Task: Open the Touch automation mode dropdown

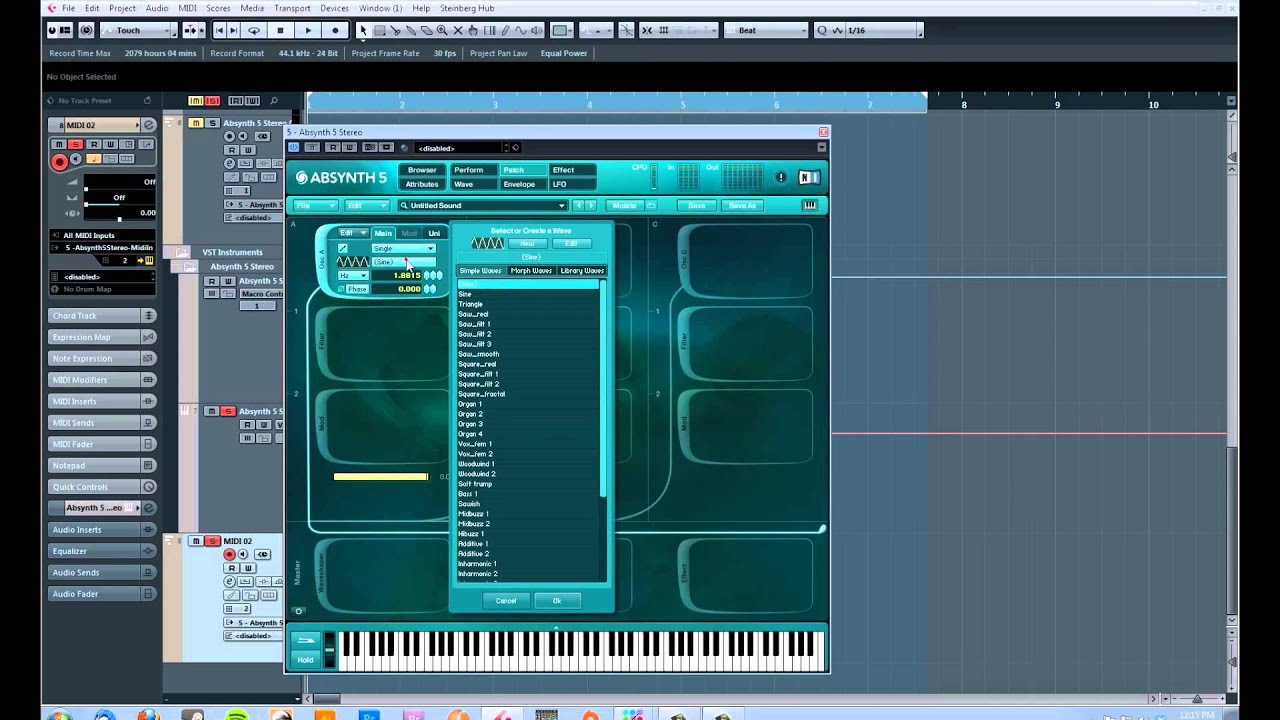Action: [x=140, y=31]
